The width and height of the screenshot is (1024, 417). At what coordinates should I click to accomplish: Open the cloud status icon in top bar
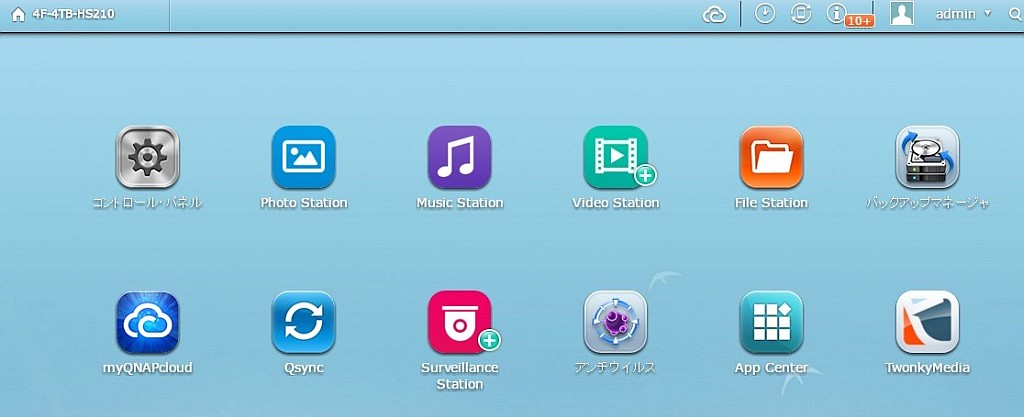714,14
